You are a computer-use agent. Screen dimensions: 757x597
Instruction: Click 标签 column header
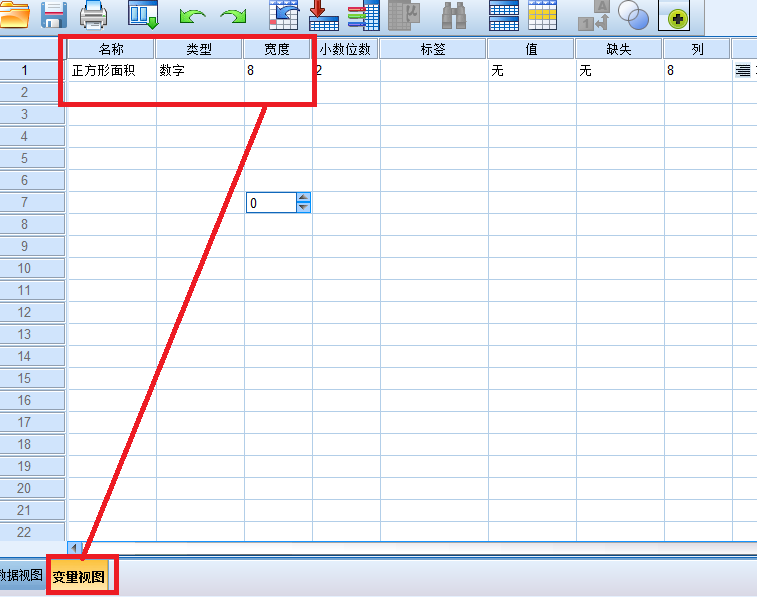tap(433, 49)
